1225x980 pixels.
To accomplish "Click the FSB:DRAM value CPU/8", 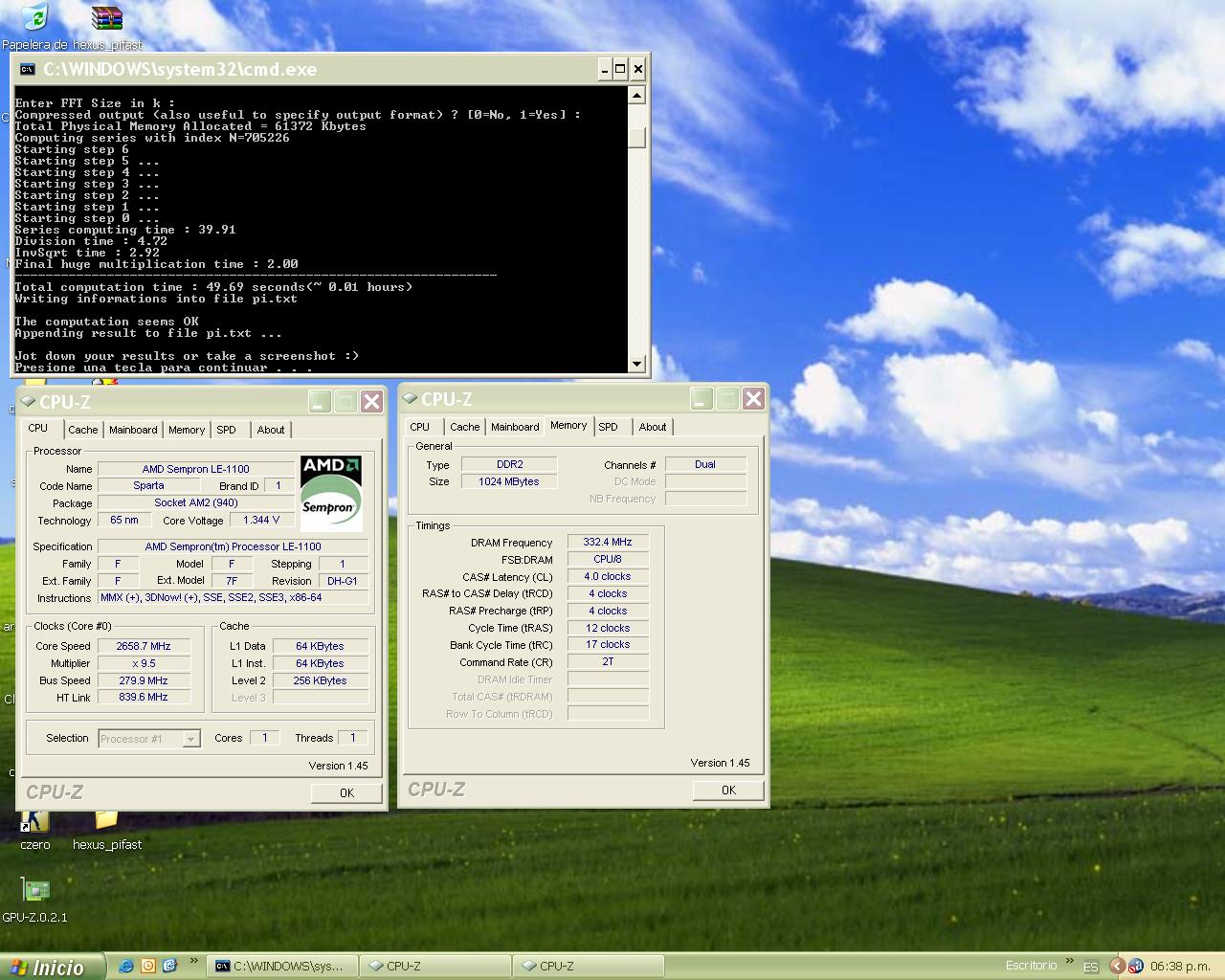I will pyautogui.click(x=608, y=559).
